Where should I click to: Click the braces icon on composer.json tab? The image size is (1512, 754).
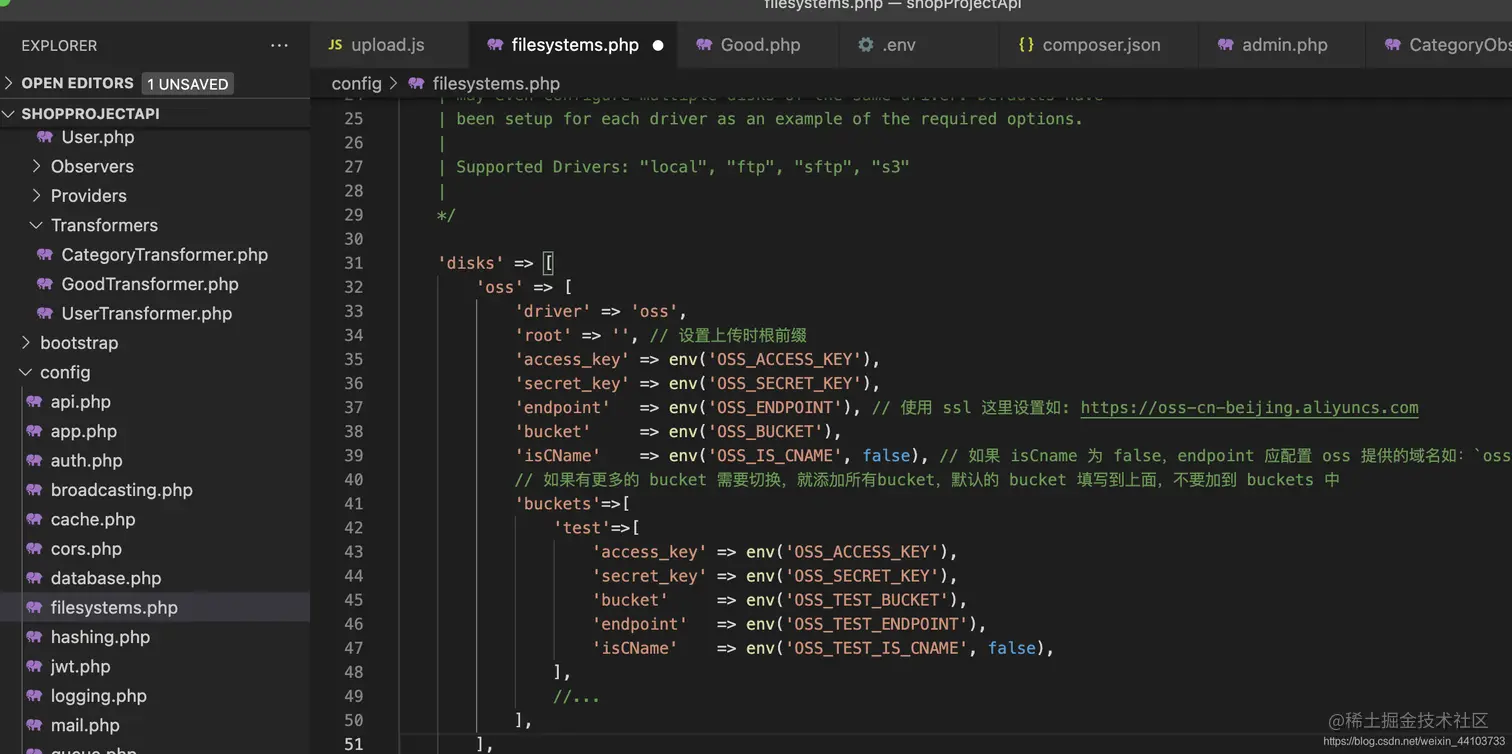(x=1026, y=45)
